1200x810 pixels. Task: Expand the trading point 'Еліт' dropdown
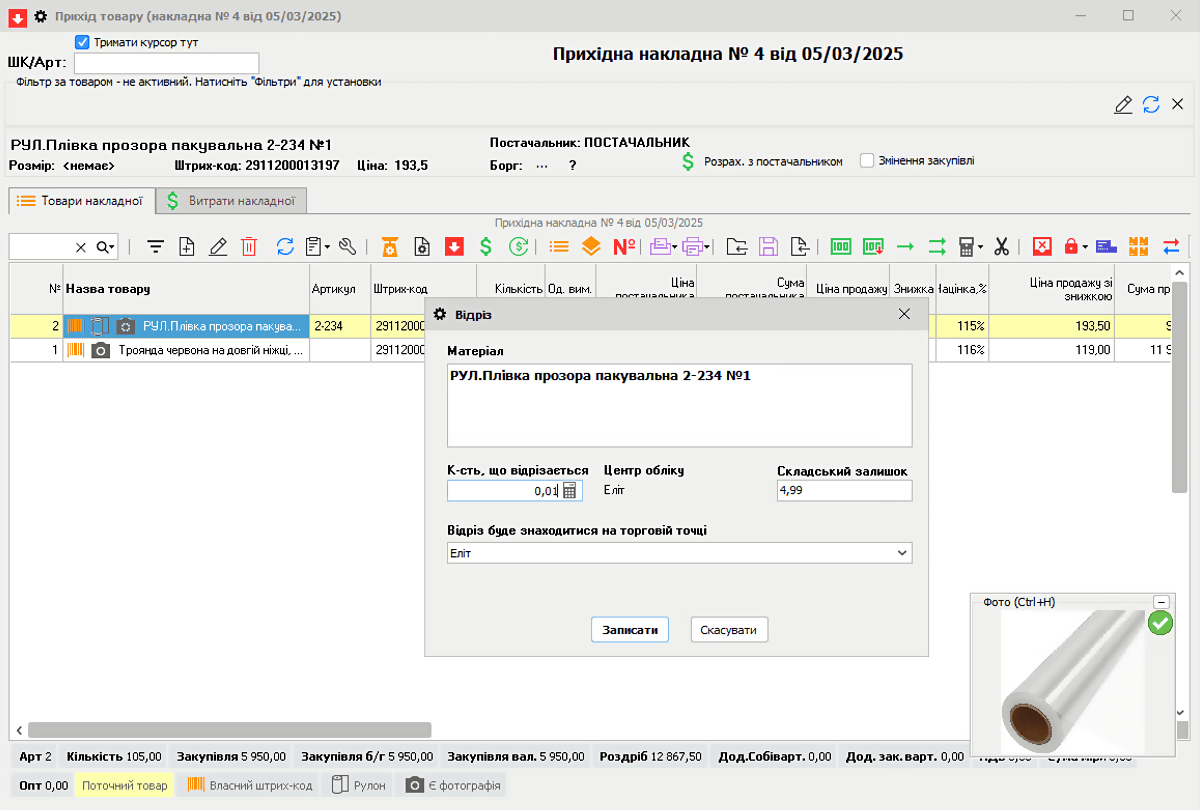point(902,553)
